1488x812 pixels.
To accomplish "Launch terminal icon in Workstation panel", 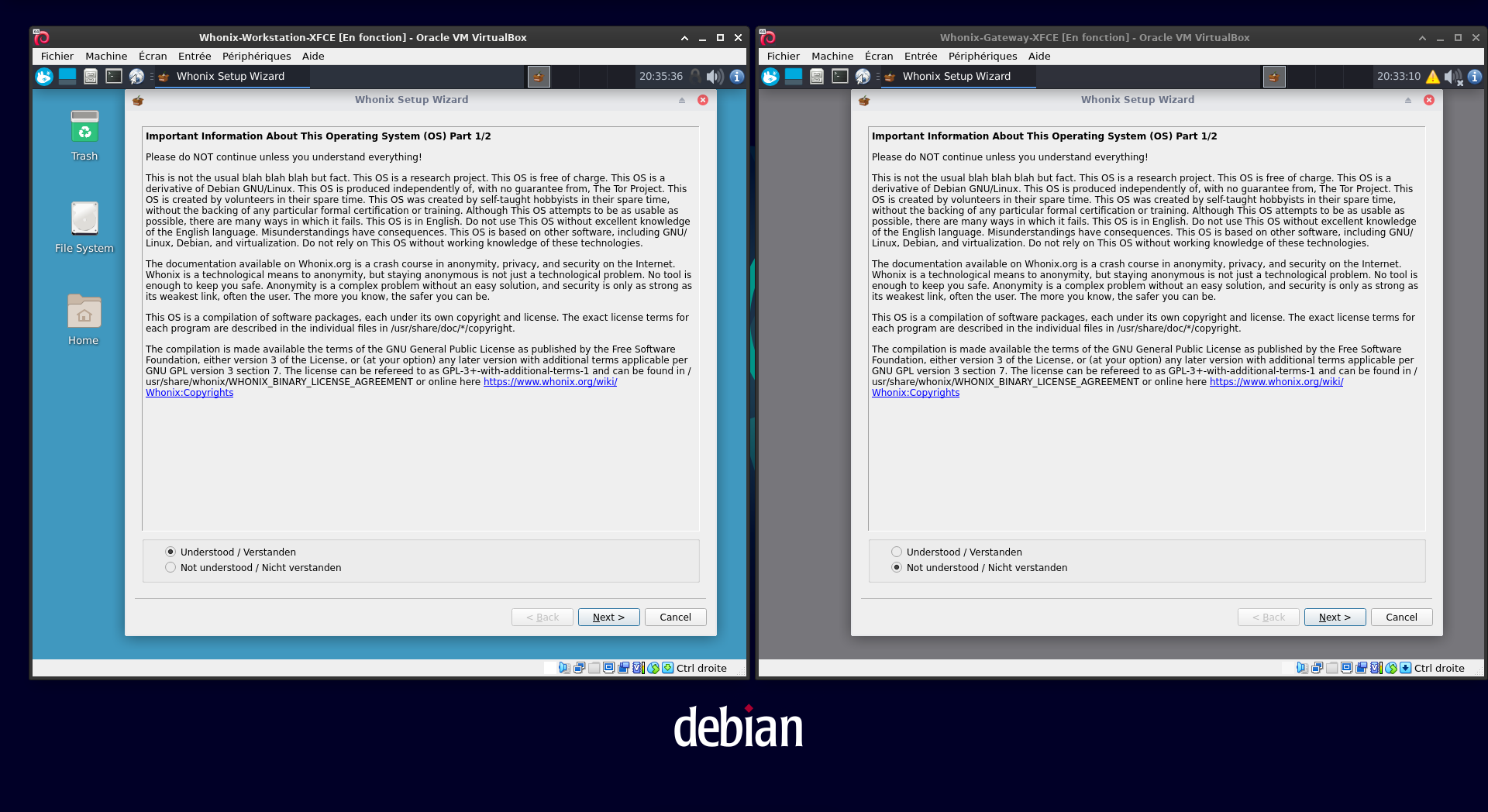I will pos(114,76).
